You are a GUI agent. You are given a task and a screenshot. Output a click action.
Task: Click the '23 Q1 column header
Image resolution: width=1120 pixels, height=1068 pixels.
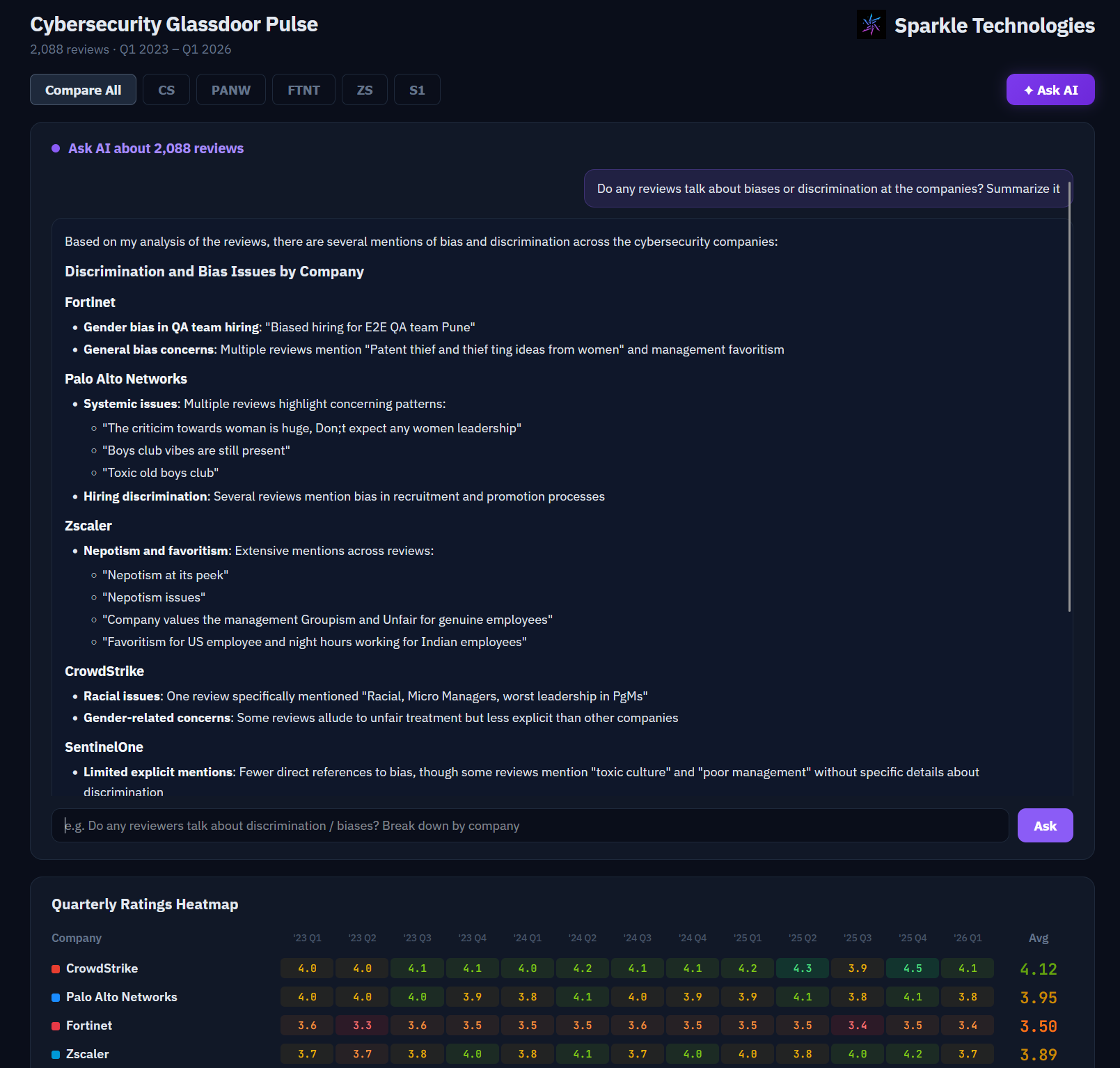(307, 938)
